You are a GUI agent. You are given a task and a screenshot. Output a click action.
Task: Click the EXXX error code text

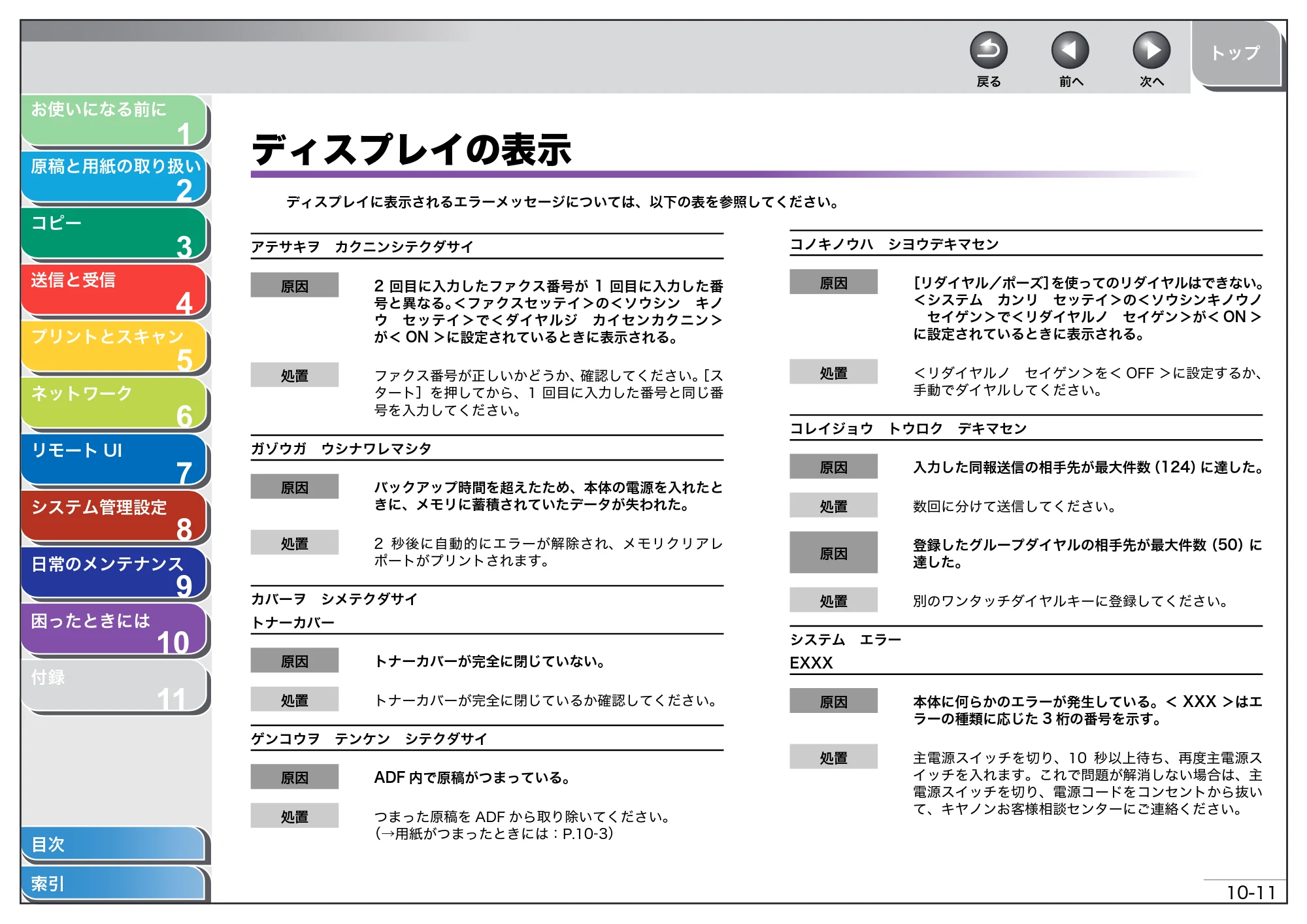pyautogui.click(x=811, y=663)
